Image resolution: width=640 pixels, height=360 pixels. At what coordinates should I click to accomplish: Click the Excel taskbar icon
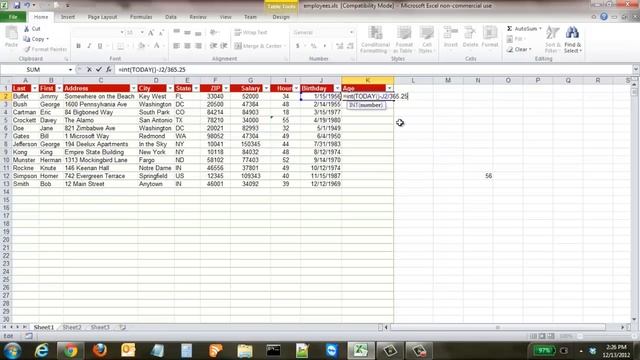coord(360,351)
